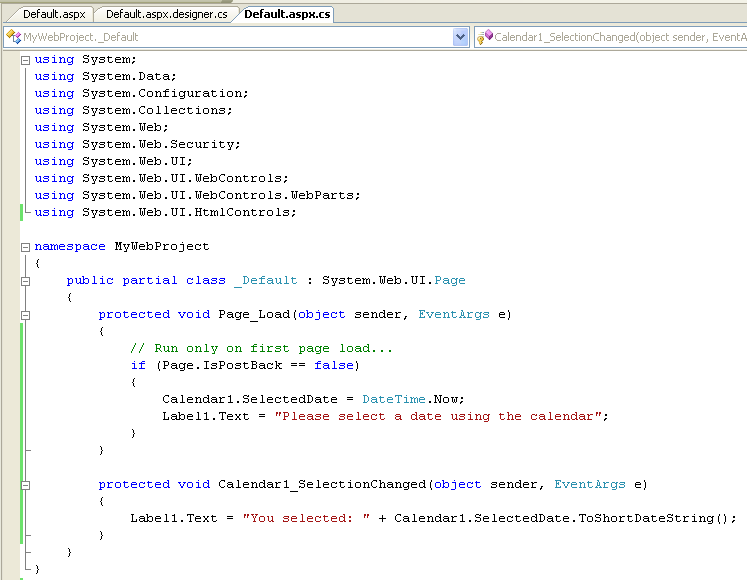Collapse the MyWebProject namespace block
This screenshot has height=580, width=747.
tap(25, 246)
